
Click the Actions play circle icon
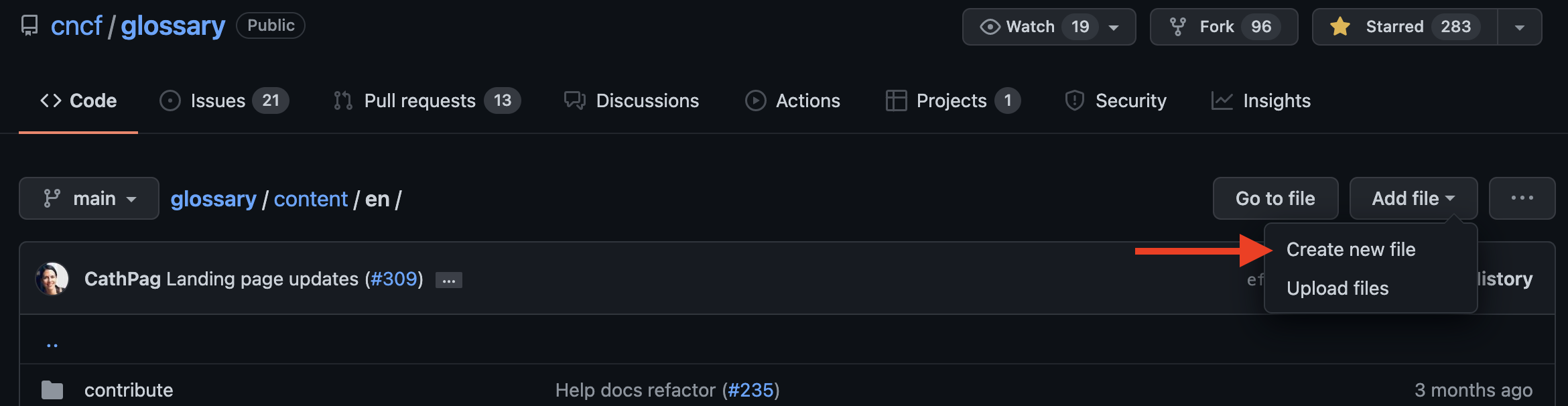click(x=756, y=100)
